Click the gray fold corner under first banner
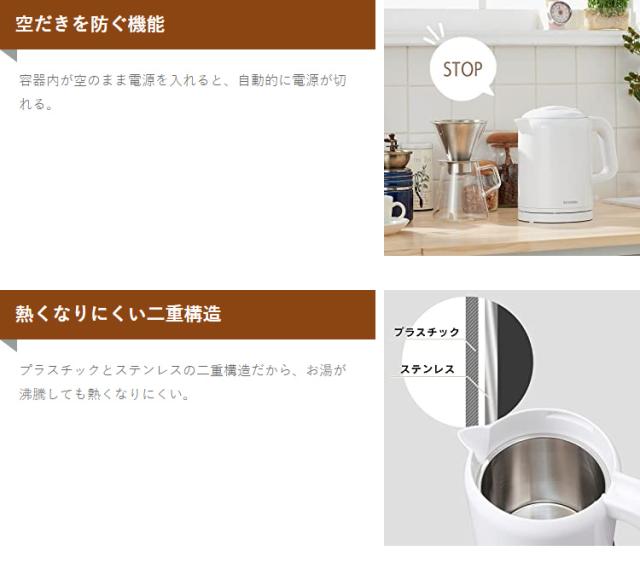The image size is (640, 580). [8, 56]
